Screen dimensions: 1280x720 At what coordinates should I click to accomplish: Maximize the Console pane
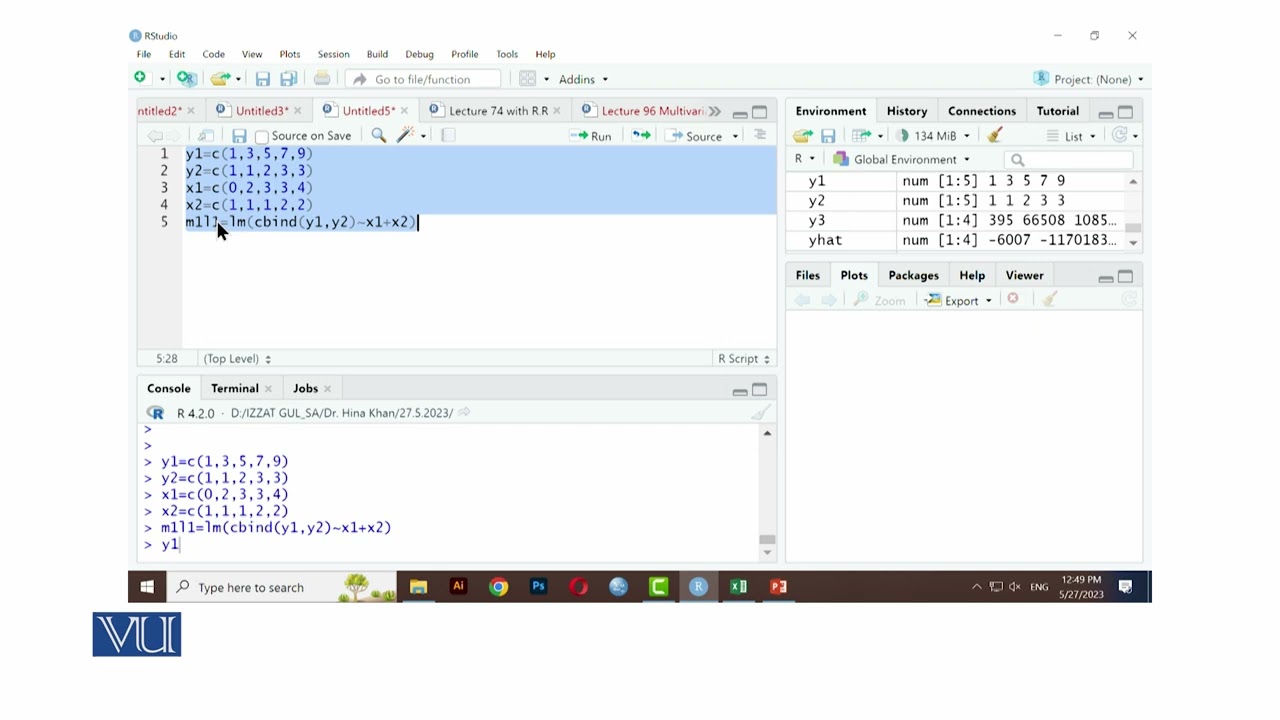pos(760,390)
